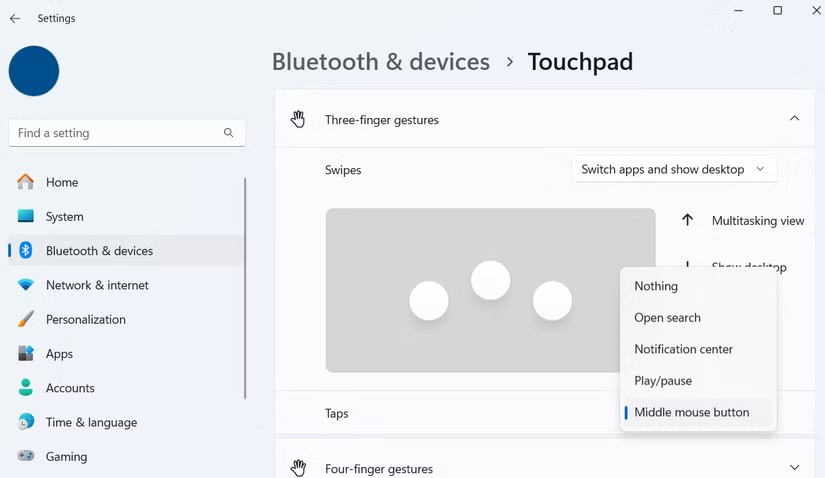Choose Play/pause in the dropdown list
The width and height of the screenshot is (825, 478).
click(x=663, y=381)
